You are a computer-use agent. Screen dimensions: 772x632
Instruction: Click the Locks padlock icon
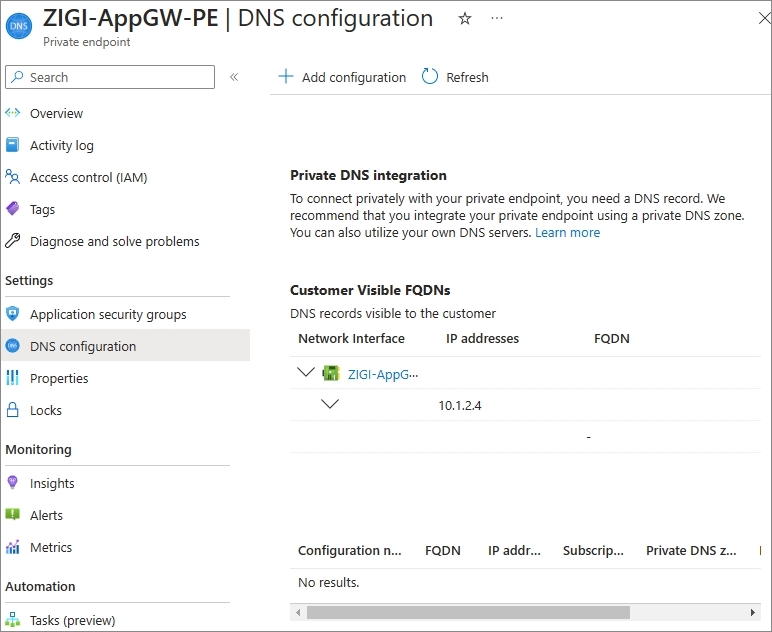pos(12,410)
